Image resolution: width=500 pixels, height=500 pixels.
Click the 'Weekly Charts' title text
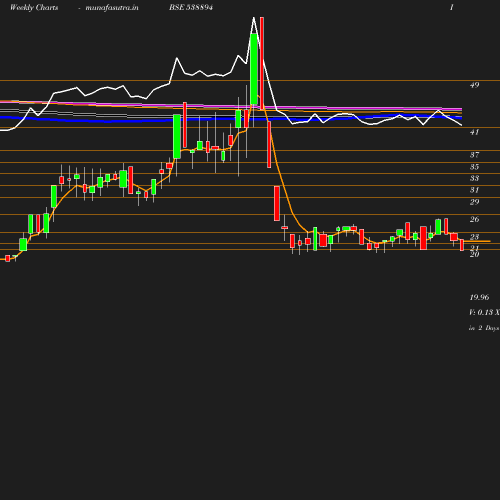pyautogui.click(x=34, y=8)
